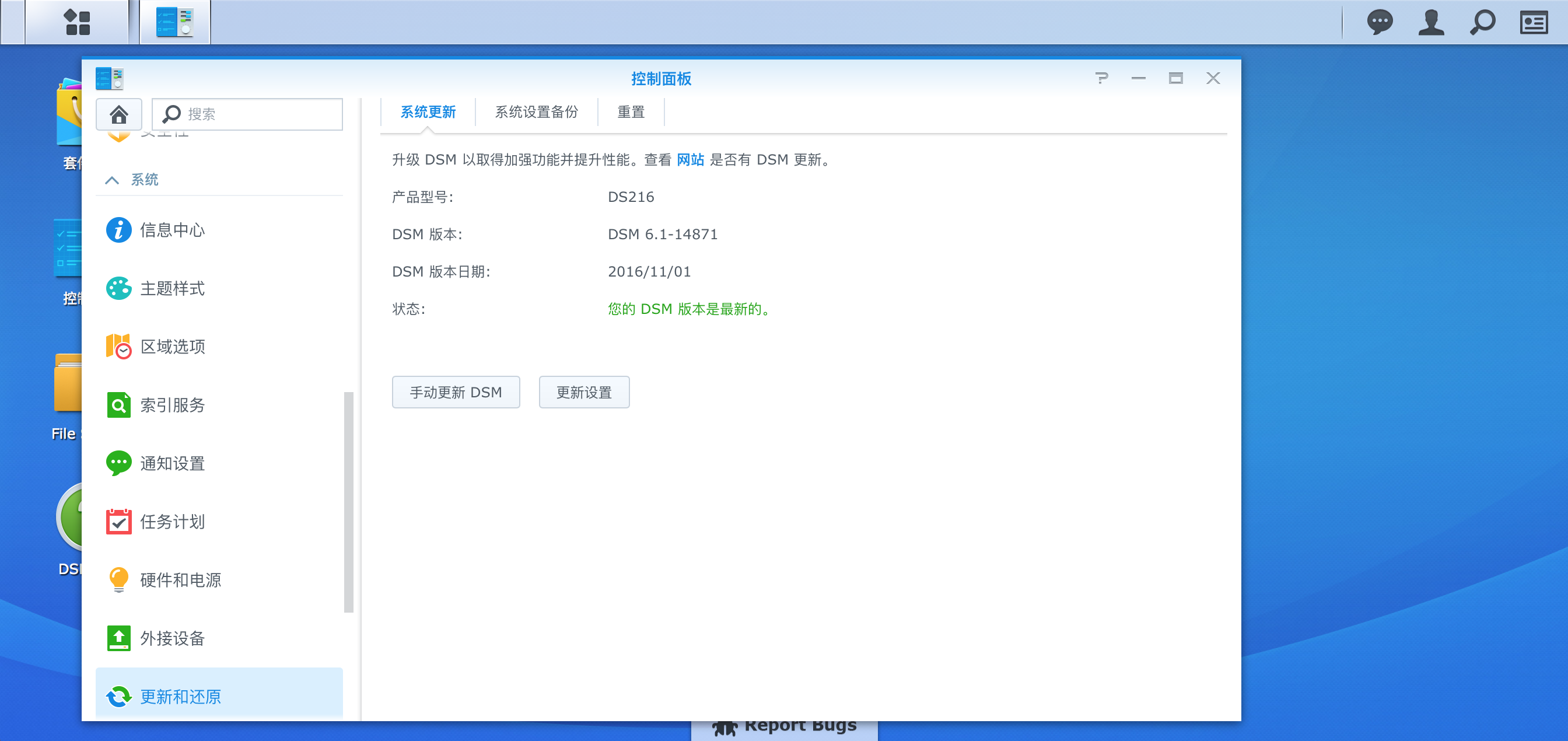This screenshot has width=1568, height=741.
Task: Open the user account options icon
Action: tap(1431, 23)
